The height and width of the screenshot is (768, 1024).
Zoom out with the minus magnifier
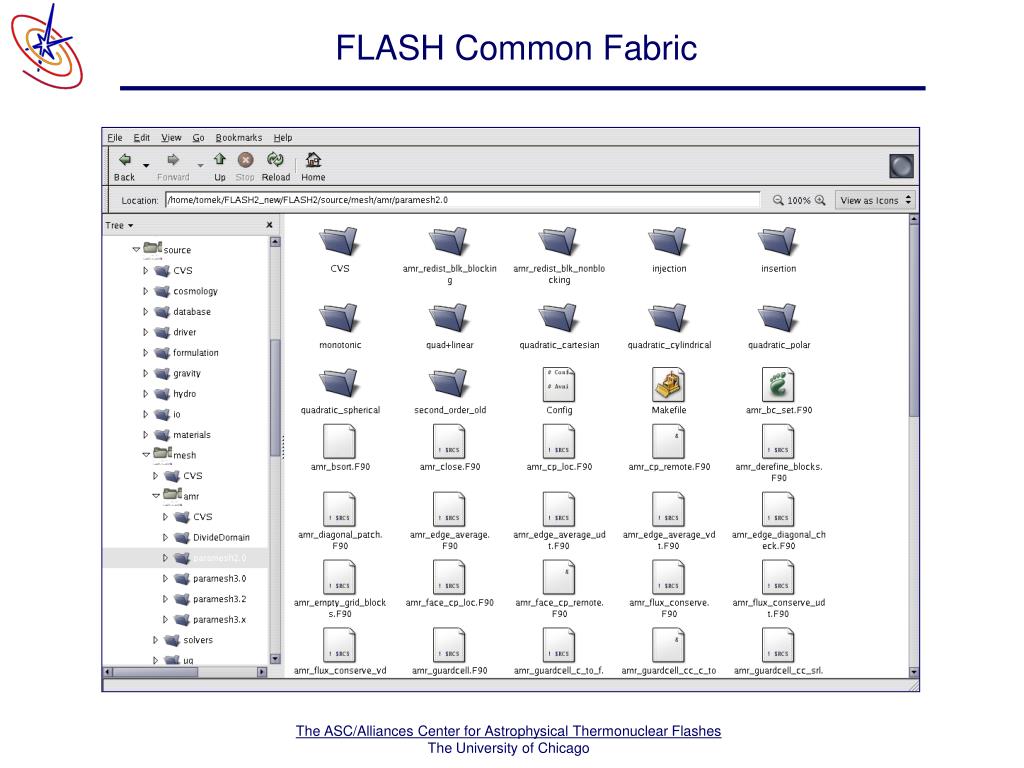(778, 200)
